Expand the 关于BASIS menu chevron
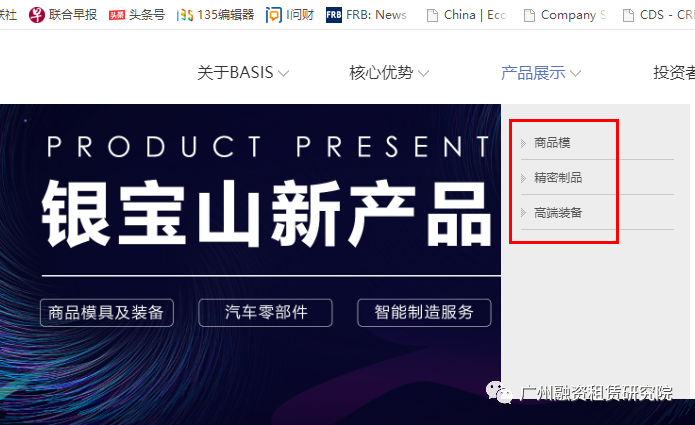 (283, 73)
